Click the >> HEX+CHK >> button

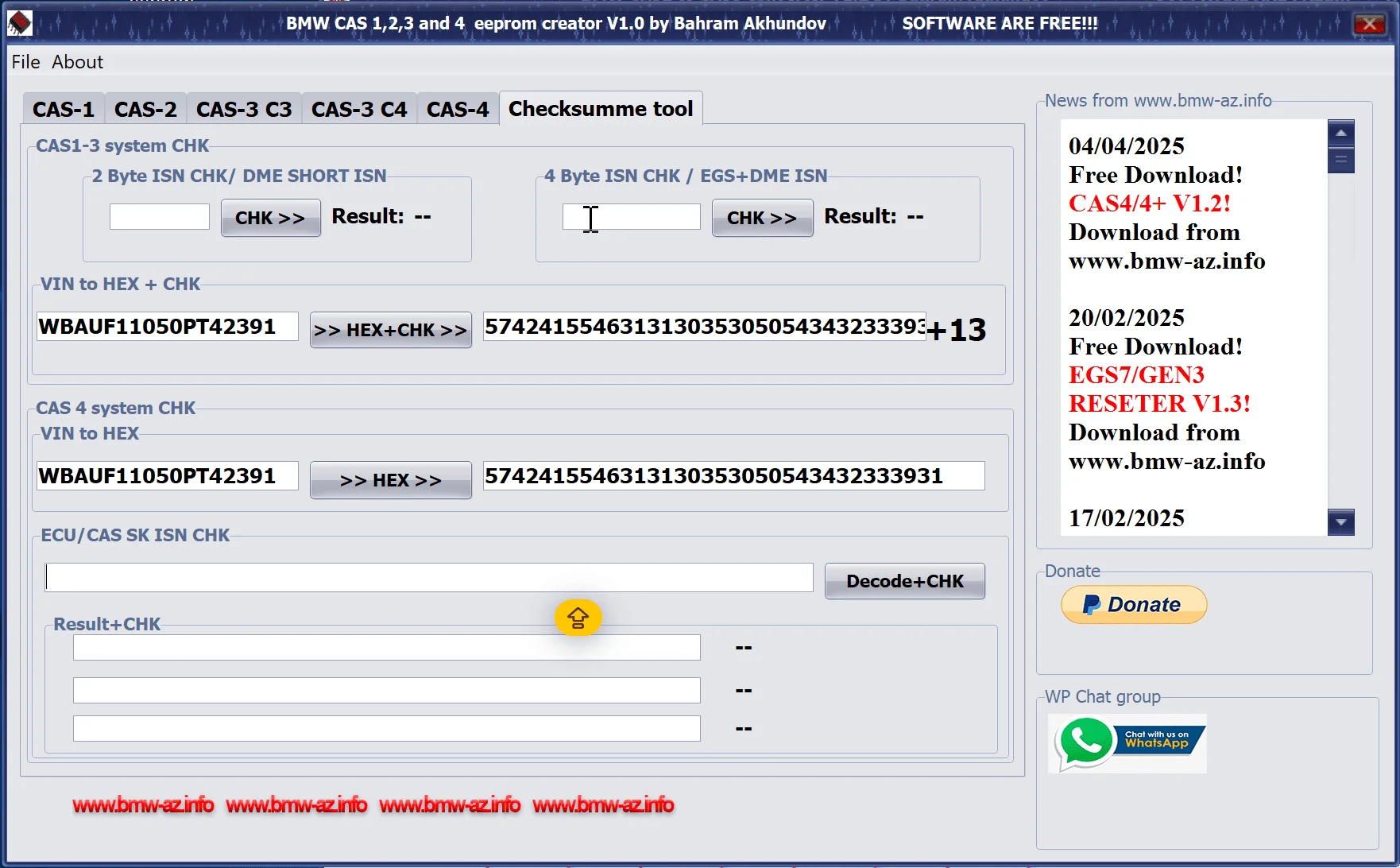click(390, 330)
